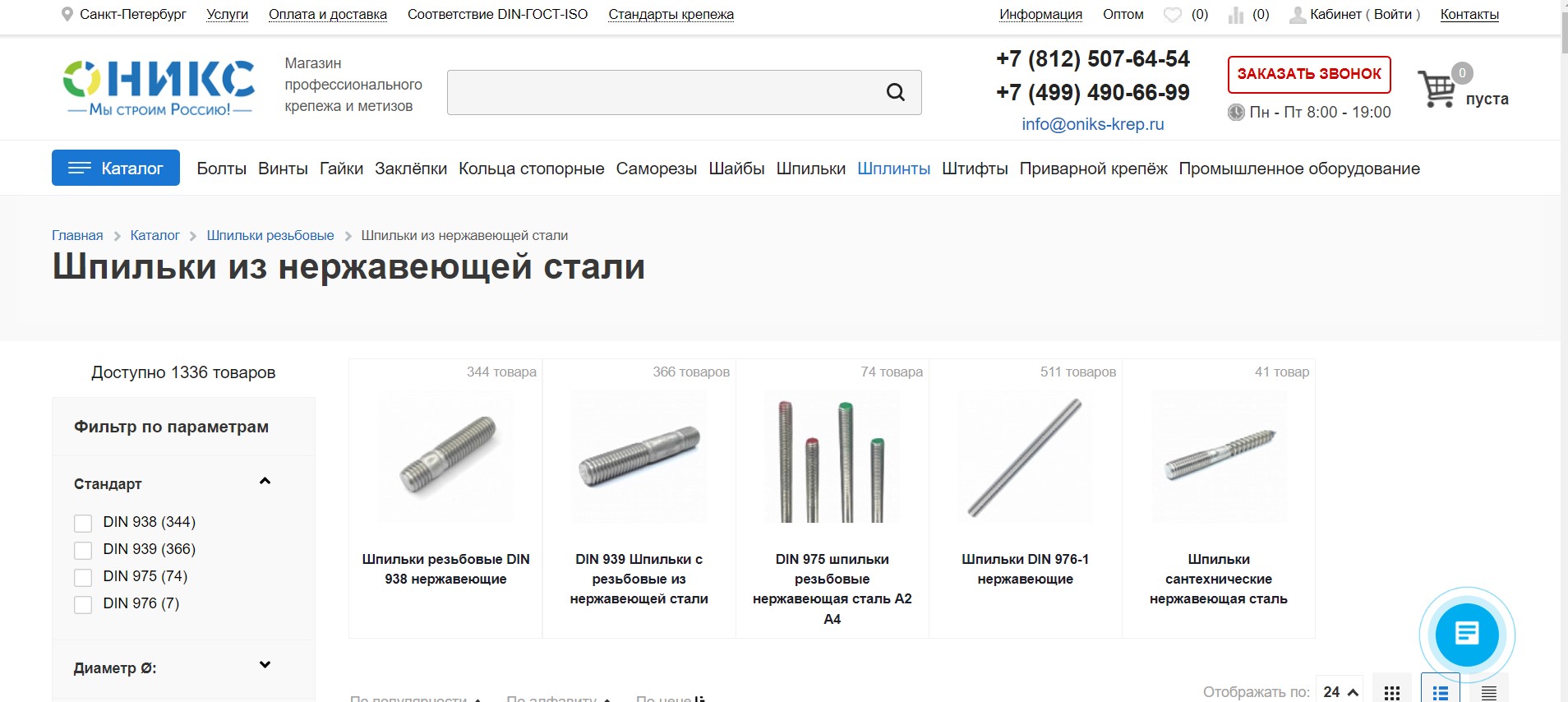Screen dimensions: 1568x702
Task: Open the items-per-page 24 dropdown
Action: pyautogui.click(x=1340, y=691)
